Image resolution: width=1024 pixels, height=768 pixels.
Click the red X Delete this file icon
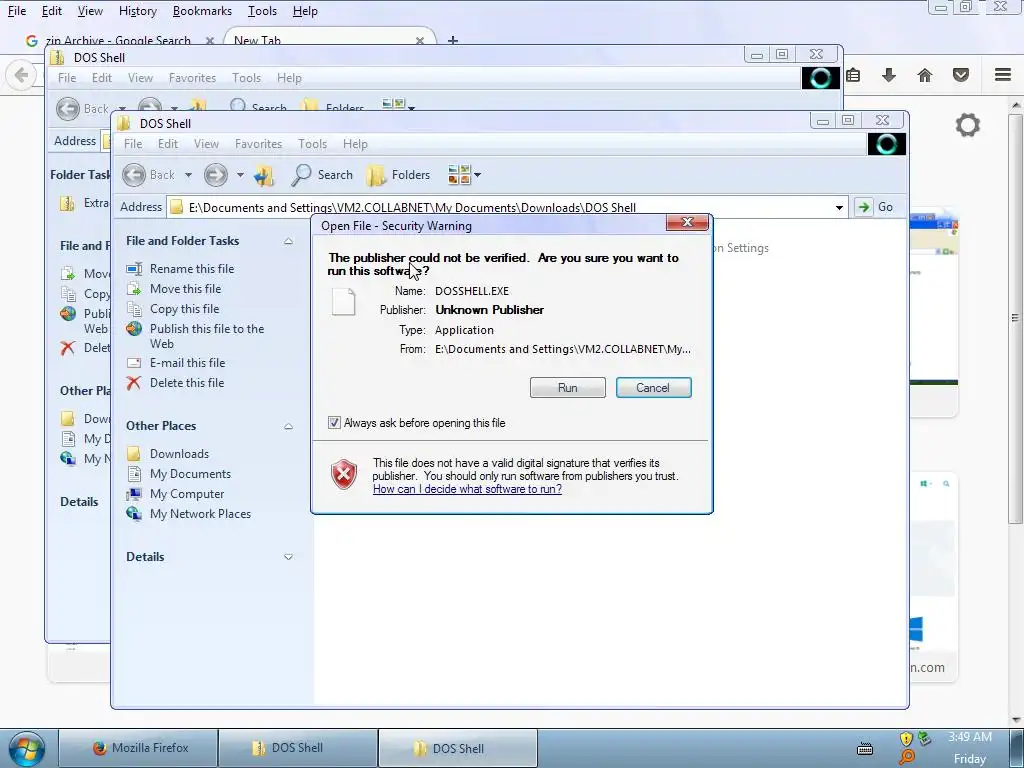[x=134, y=383]
